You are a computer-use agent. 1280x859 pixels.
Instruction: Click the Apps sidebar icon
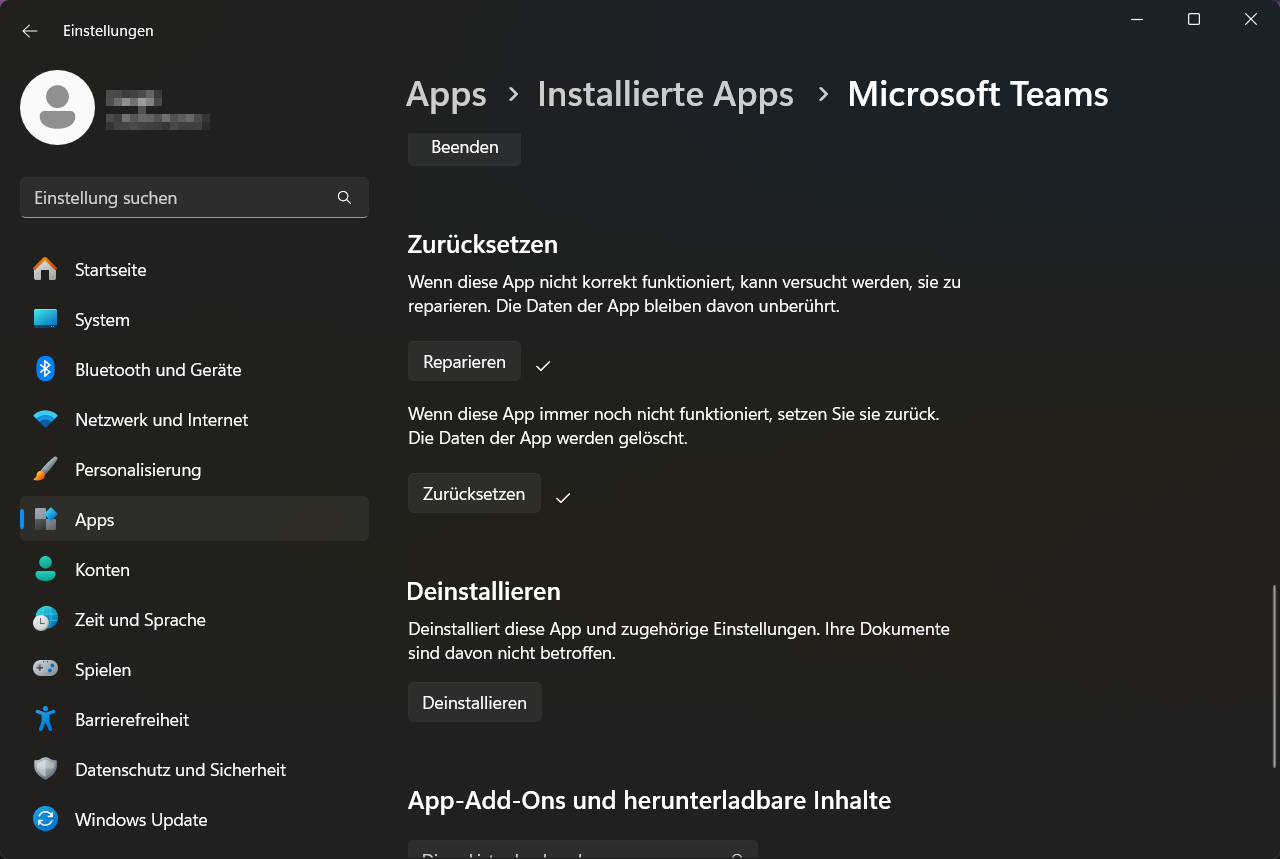point(45,520)
